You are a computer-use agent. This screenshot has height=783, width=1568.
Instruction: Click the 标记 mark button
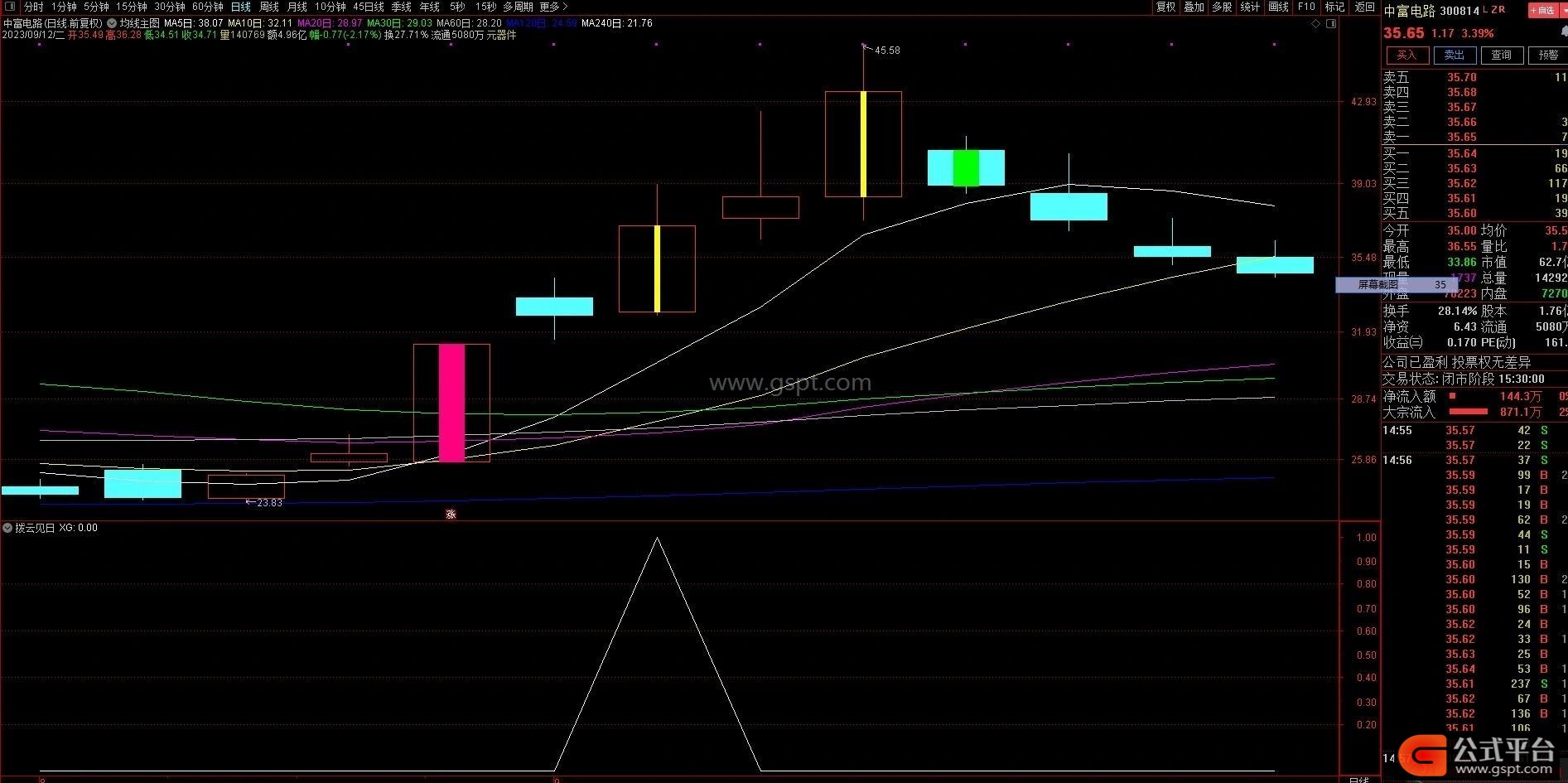click(1334, 7)
